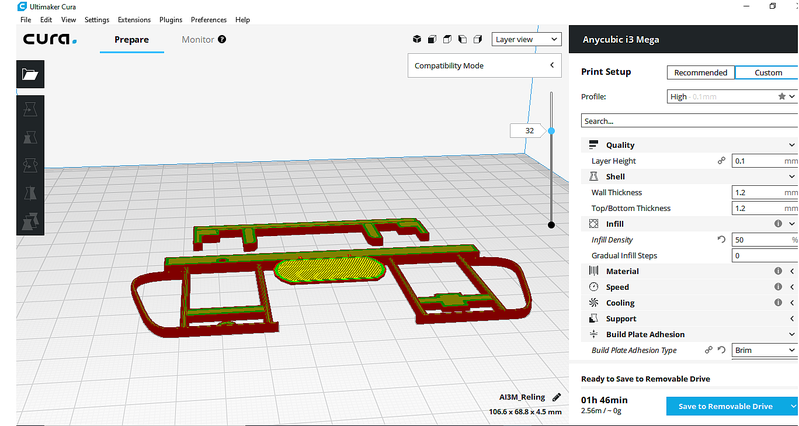Open the Help menu

(243, 20)
